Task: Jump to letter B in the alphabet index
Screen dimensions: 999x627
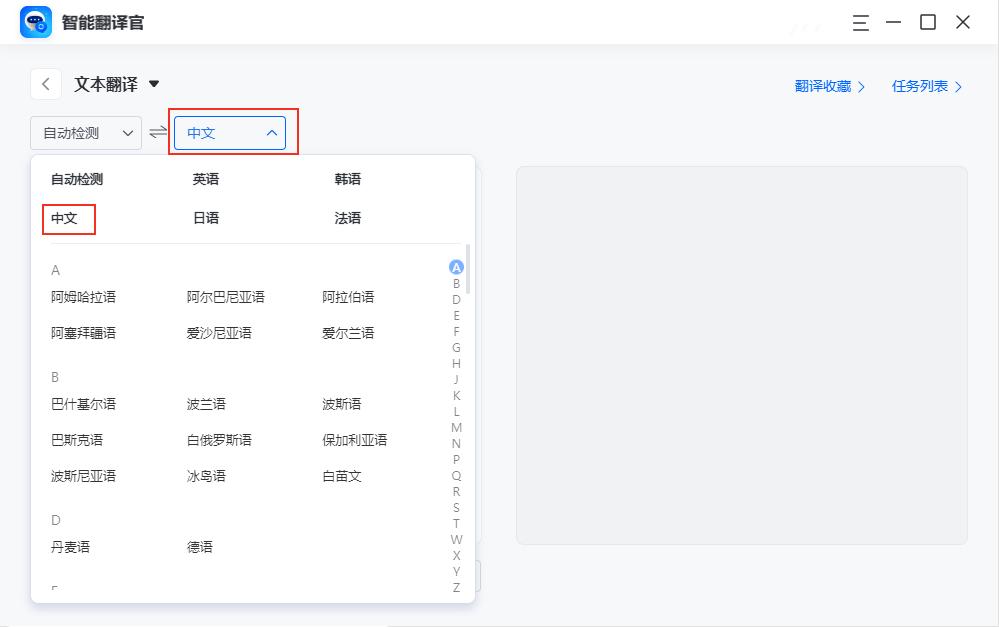Action: 456,284
